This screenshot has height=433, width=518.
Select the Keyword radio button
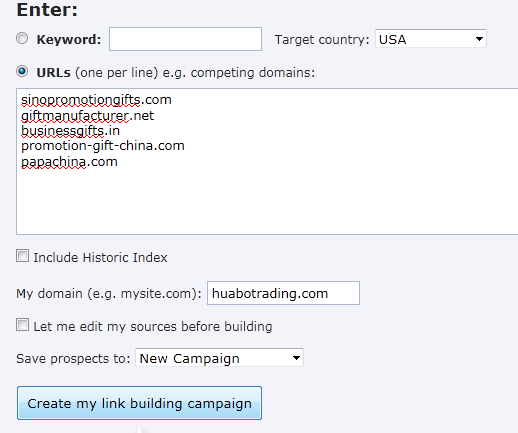click(22, 38)
